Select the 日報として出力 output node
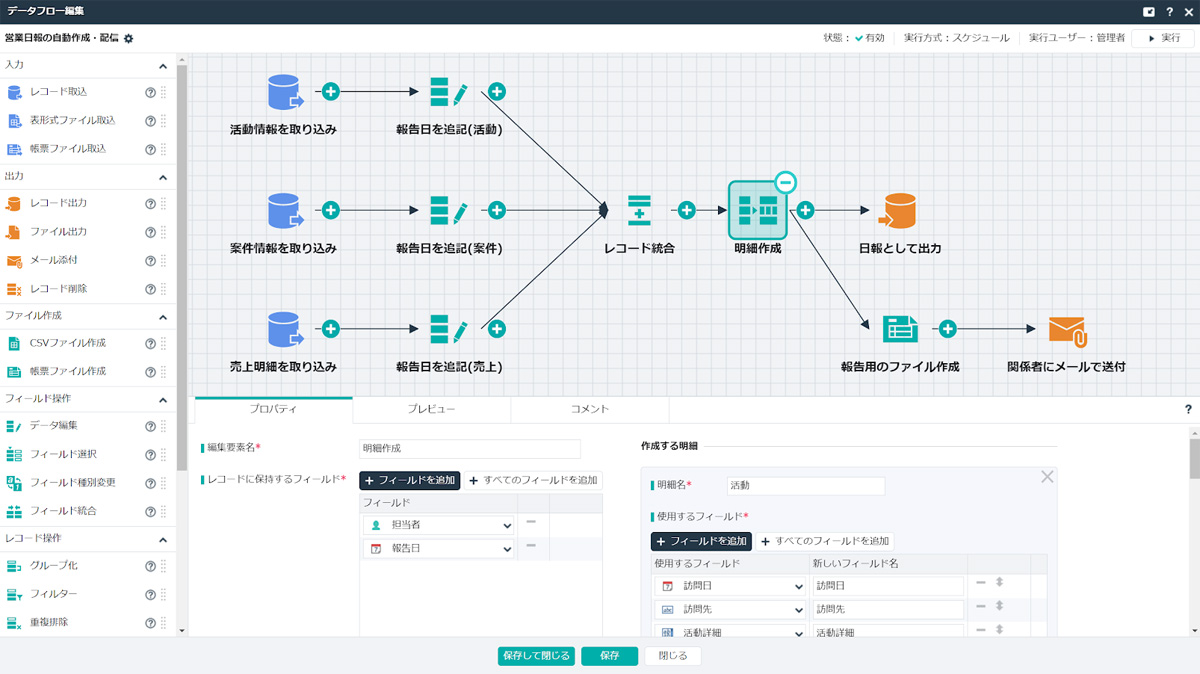Image resolution: width=1200 pixels, height=674 pixels. [898, 211]
